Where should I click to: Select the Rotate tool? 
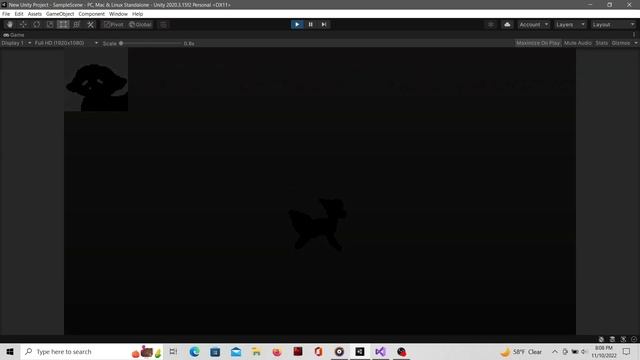(37, 24)
